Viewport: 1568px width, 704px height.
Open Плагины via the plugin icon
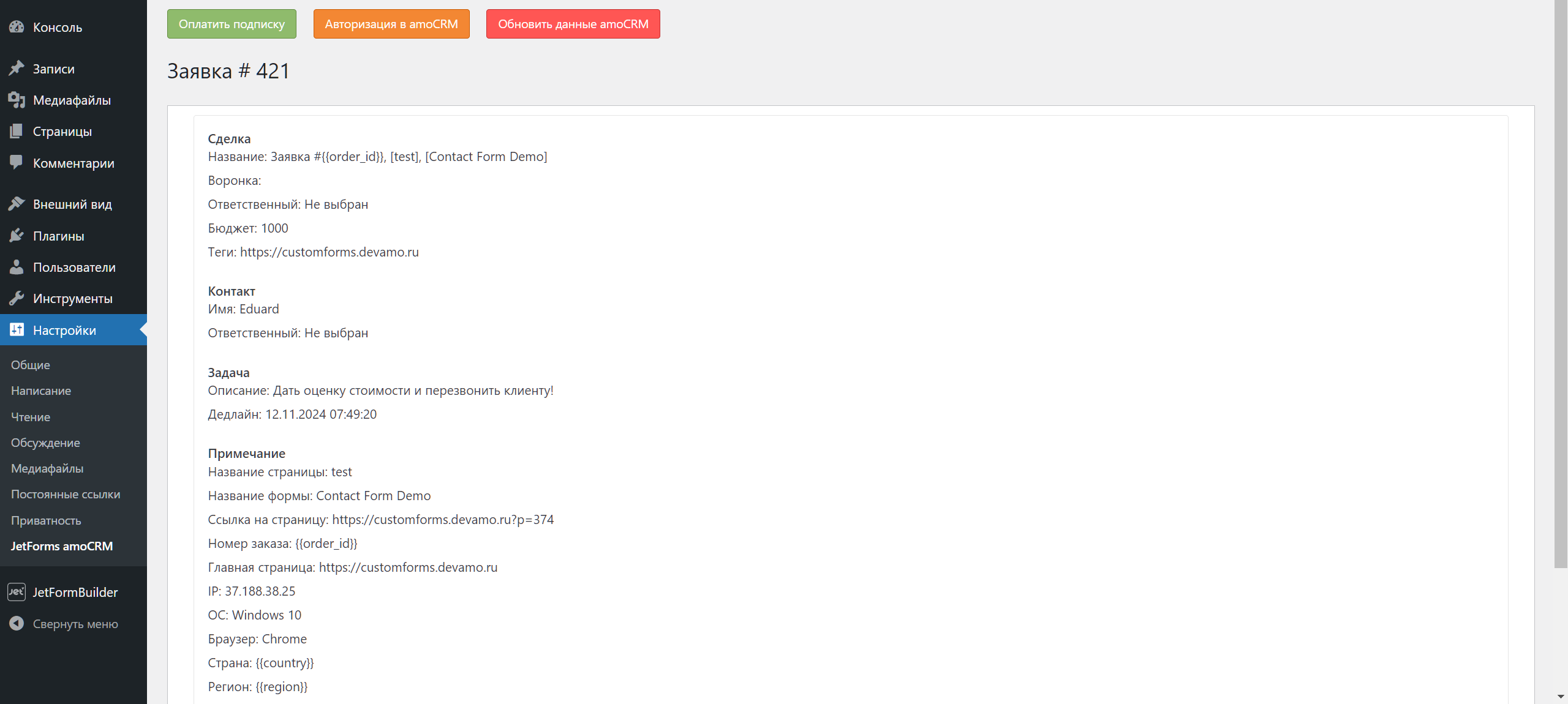16,235
